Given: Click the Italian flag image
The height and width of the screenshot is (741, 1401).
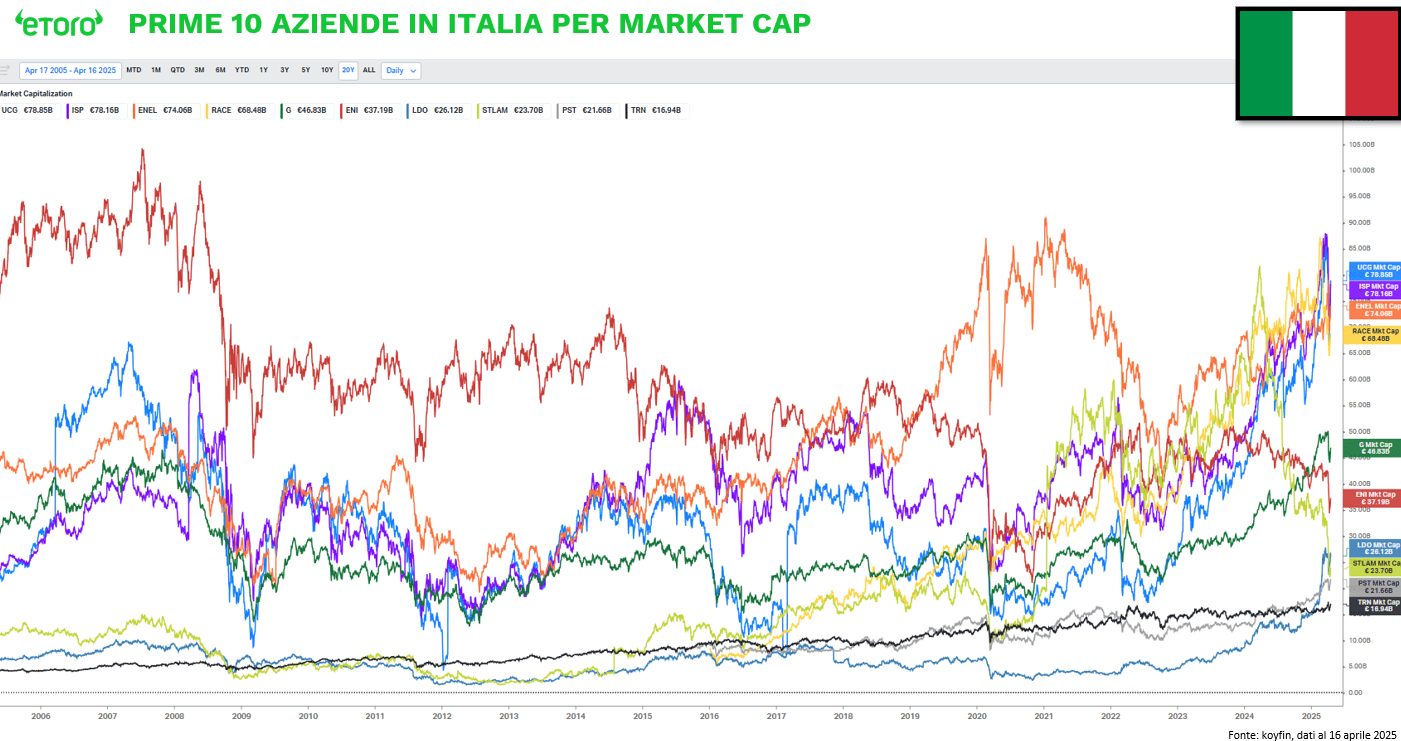Looking at the screenshot, I should [x=1317, y=63].
